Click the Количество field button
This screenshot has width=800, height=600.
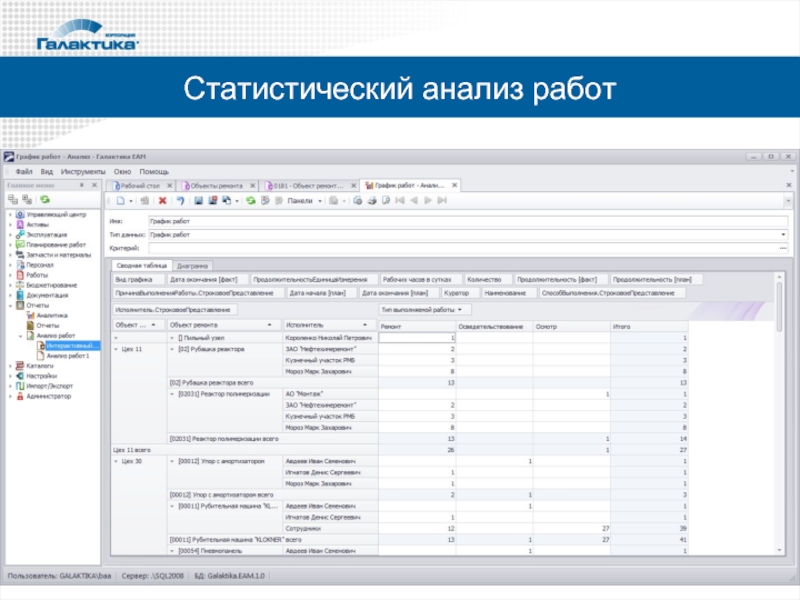(x=487, y=280)
